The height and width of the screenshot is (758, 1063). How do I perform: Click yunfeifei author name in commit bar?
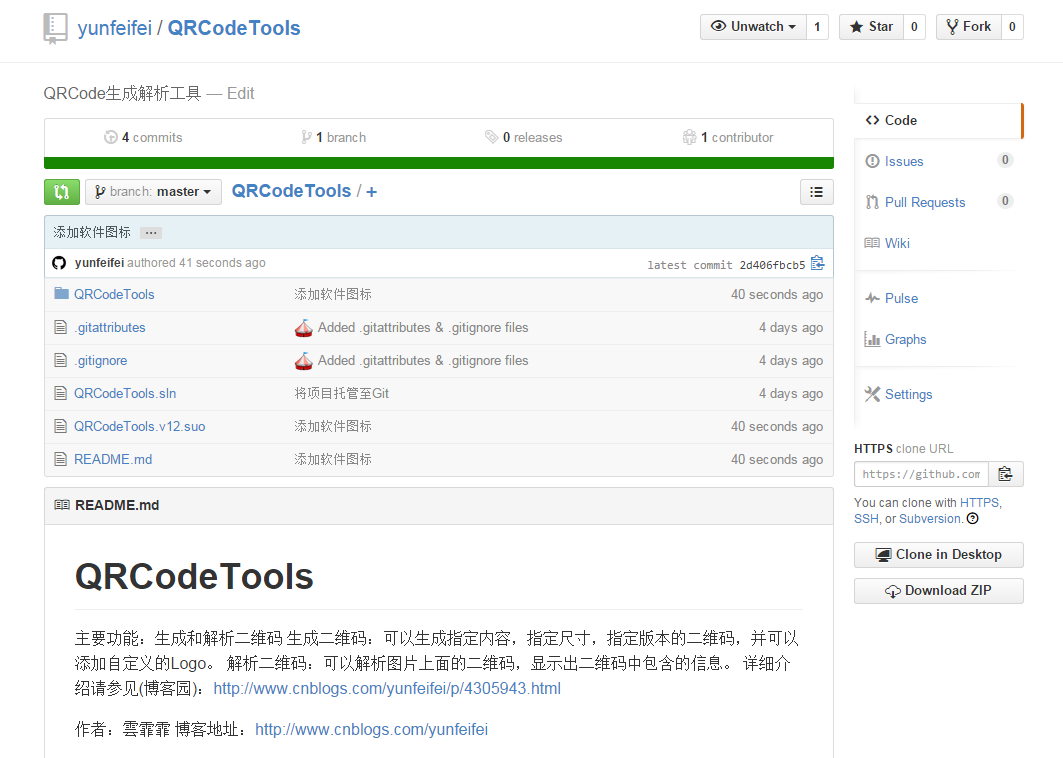click(99, 262)
